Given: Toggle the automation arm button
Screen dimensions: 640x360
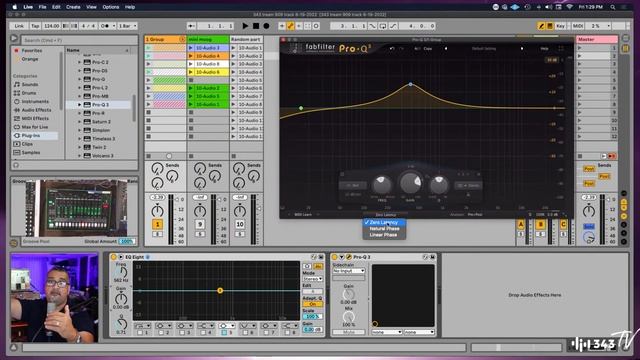Looking at the screenshot, I should coord(290,26).
